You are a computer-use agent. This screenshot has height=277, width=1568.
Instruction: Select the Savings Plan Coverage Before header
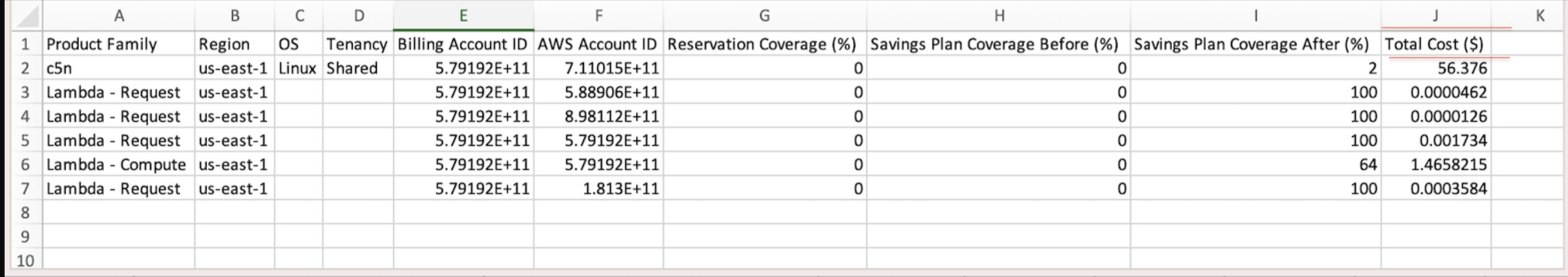(x=994, y=44)
